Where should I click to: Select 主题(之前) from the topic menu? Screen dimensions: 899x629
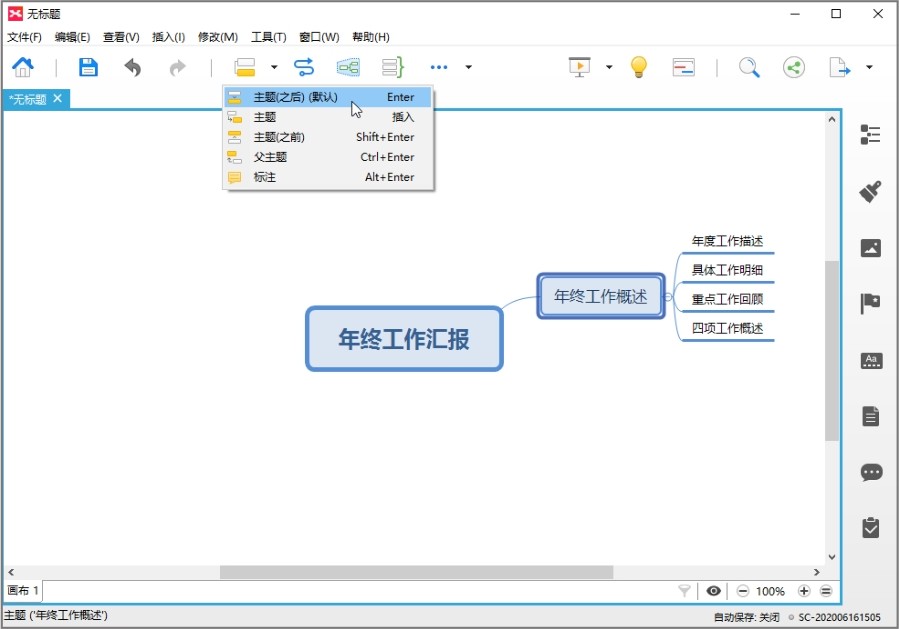click(279, 137)
